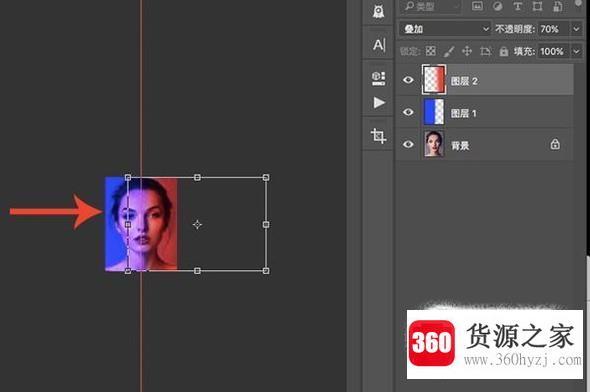Click the crop icon in side dock
This screenshot has height=392, width=590.
click(x=378, y=136)
